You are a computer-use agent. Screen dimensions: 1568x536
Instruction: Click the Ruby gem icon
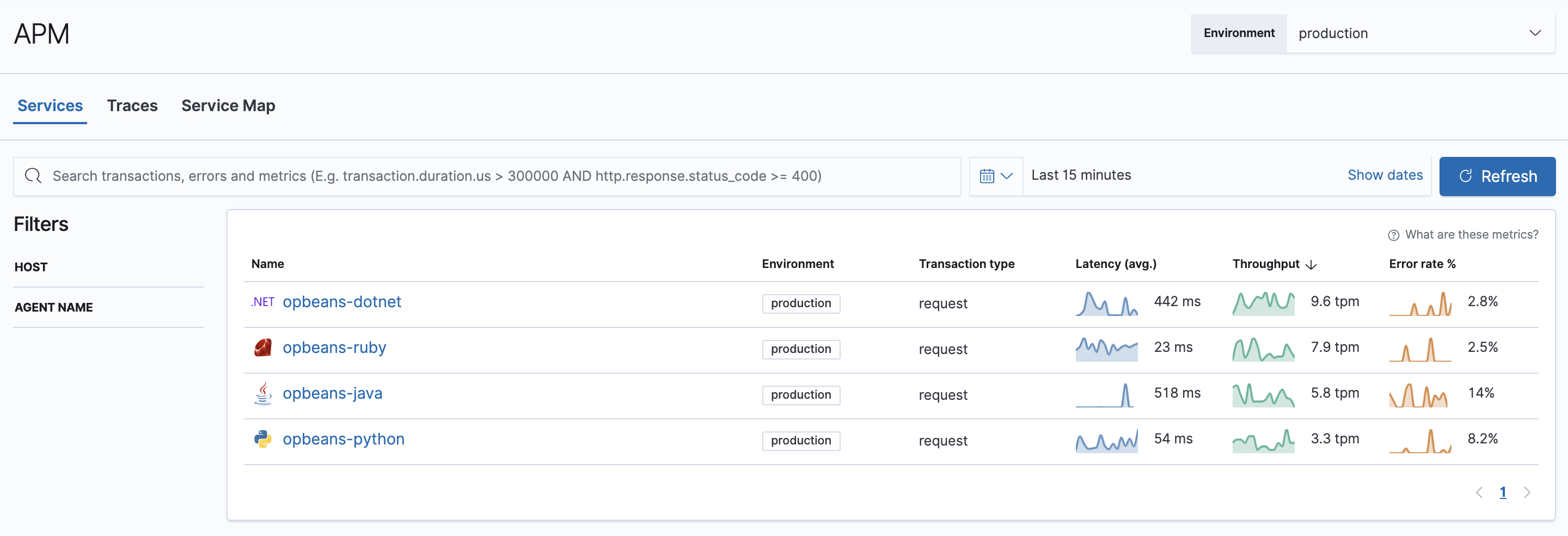(262, 348)
